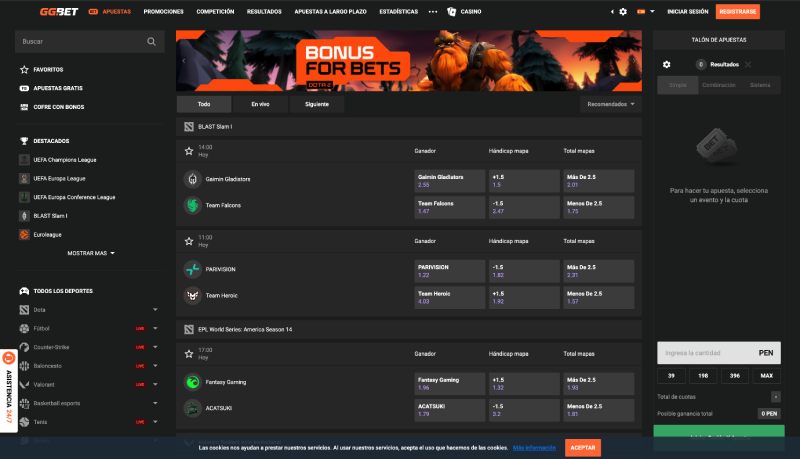
Task: Click Team Falcons team logo
Action: pos(192,205)
